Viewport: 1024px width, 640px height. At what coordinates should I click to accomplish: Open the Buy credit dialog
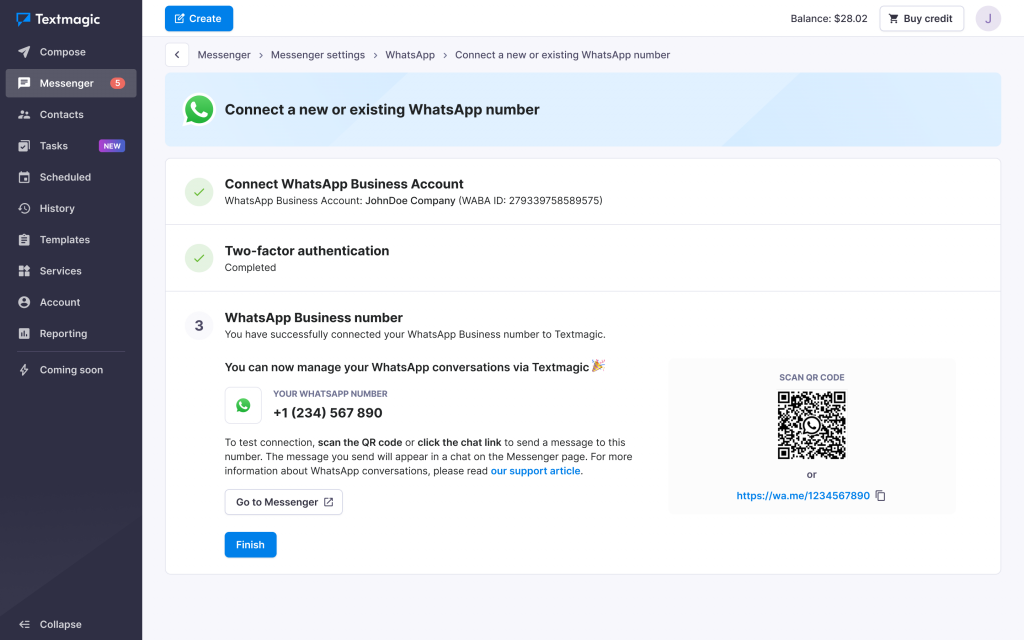pyautogui.click(x=921, y=18)
